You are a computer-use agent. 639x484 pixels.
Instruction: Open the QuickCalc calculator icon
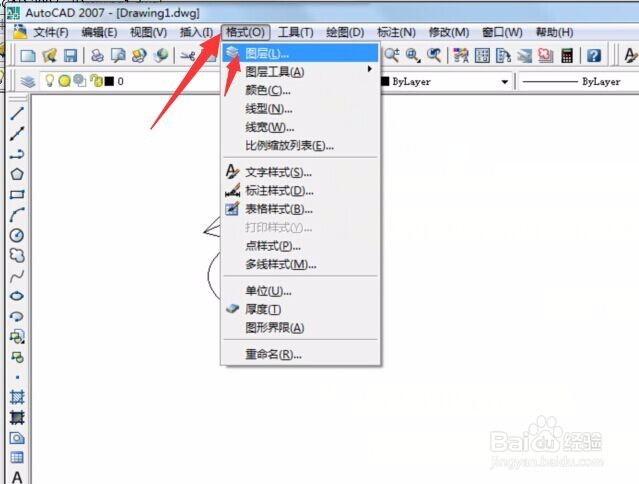[x=567, y=55]
